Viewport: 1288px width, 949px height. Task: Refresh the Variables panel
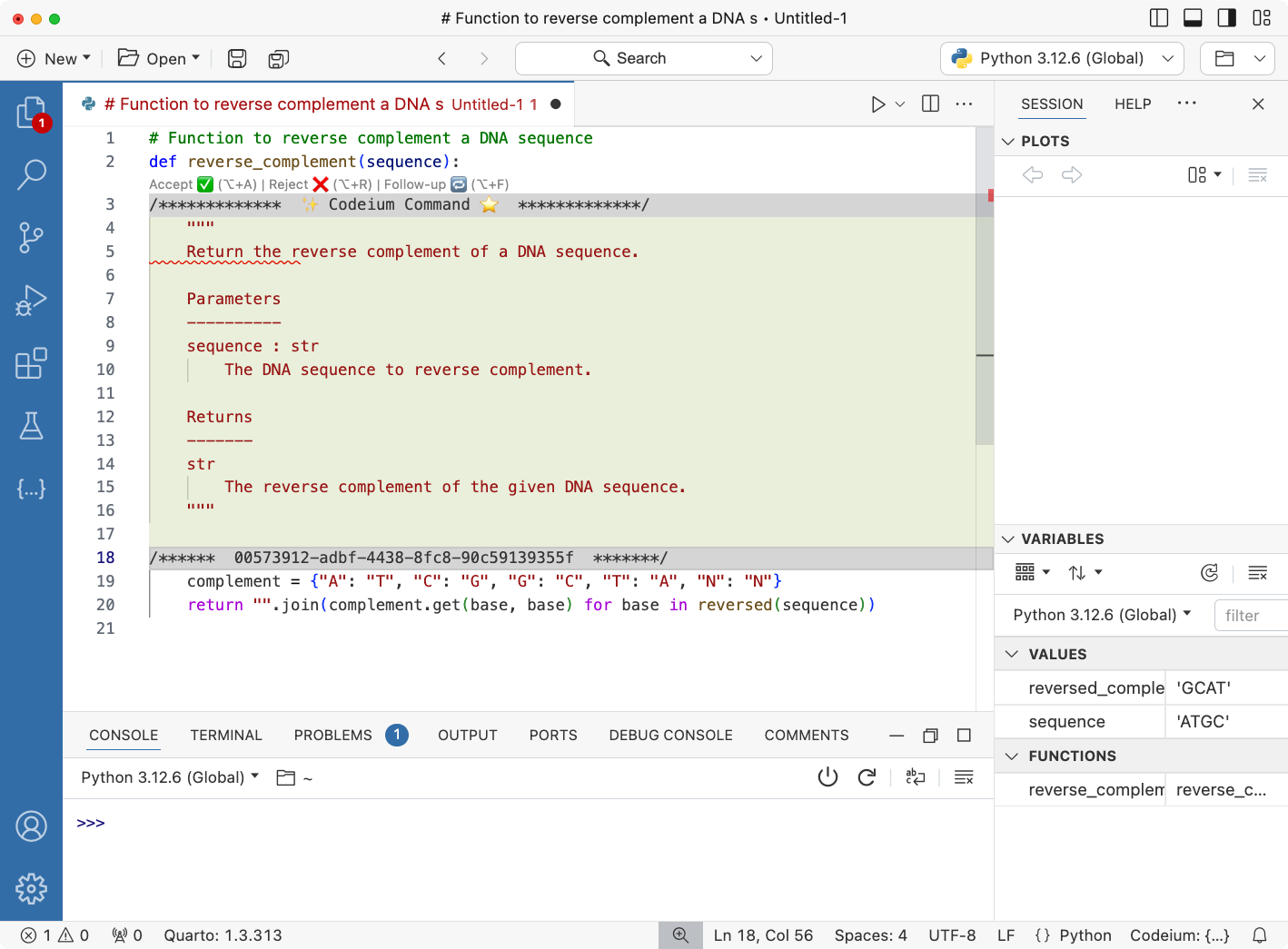tap(1209, 572)
